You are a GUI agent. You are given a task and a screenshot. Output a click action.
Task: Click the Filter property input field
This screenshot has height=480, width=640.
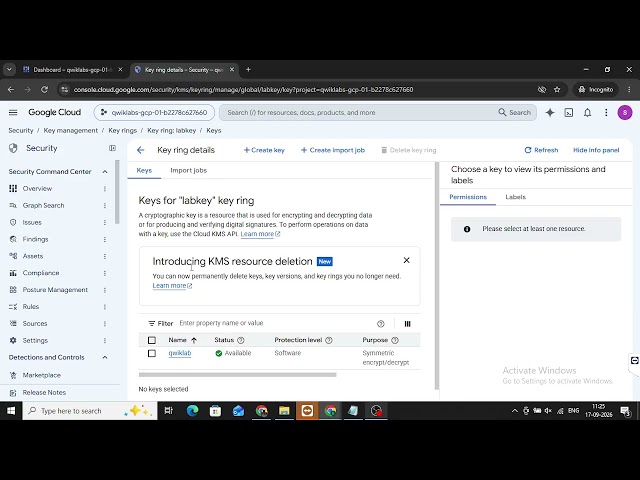tap(276, 323)
